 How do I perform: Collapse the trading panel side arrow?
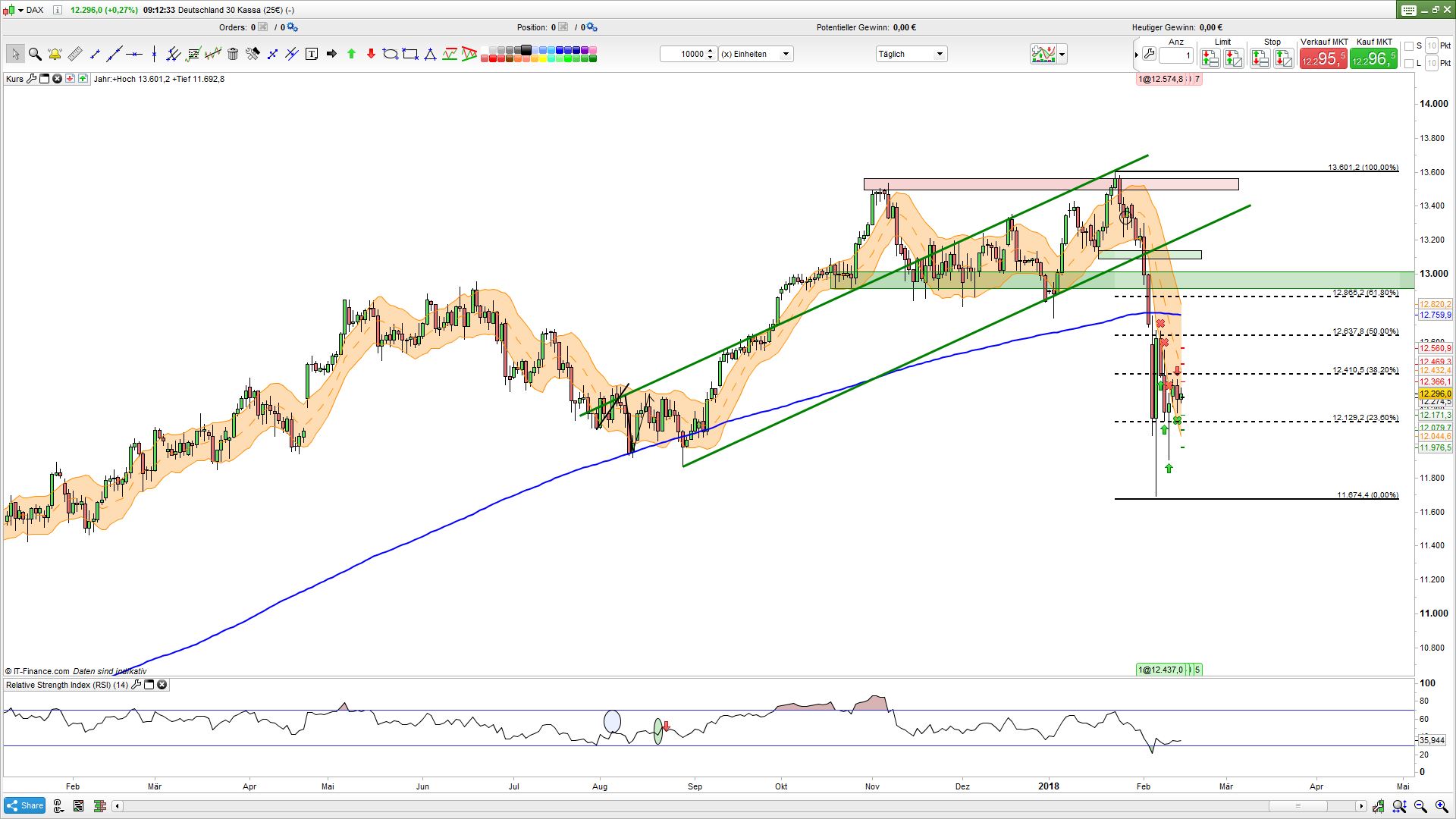[x=1137, y=55]
